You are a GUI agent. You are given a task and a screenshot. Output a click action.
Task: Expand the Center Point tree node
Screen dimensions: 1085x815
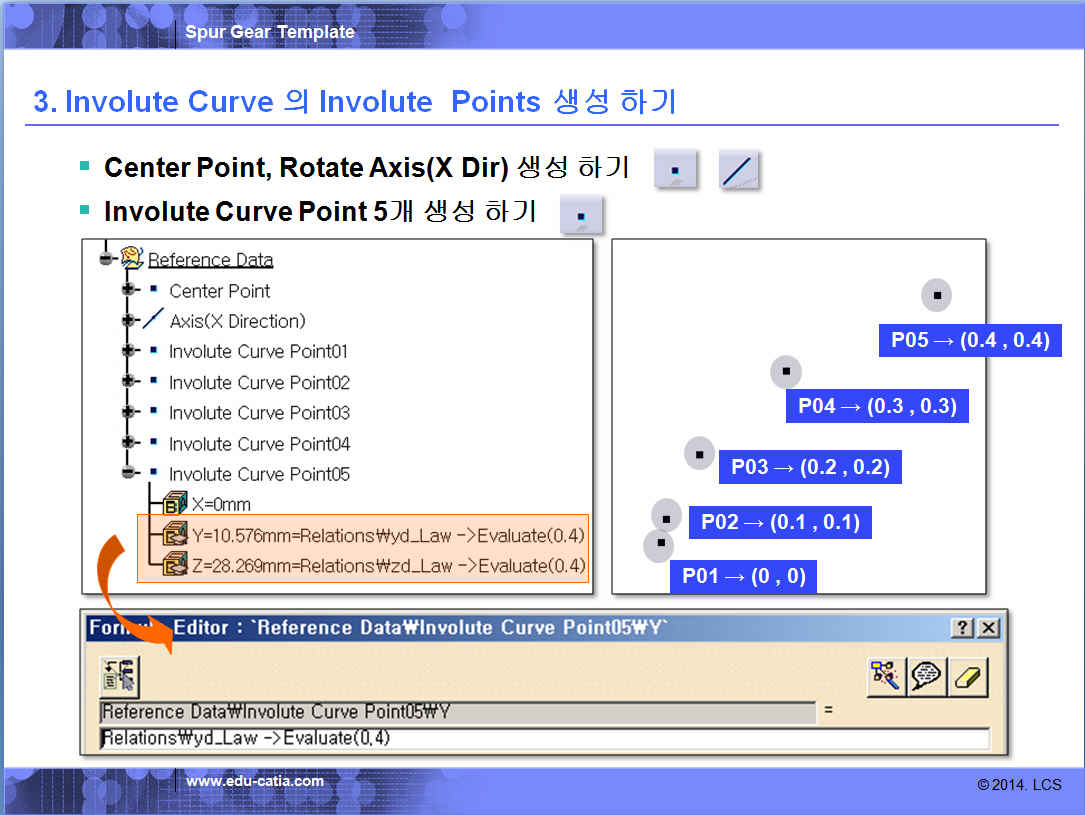(128, 290)
